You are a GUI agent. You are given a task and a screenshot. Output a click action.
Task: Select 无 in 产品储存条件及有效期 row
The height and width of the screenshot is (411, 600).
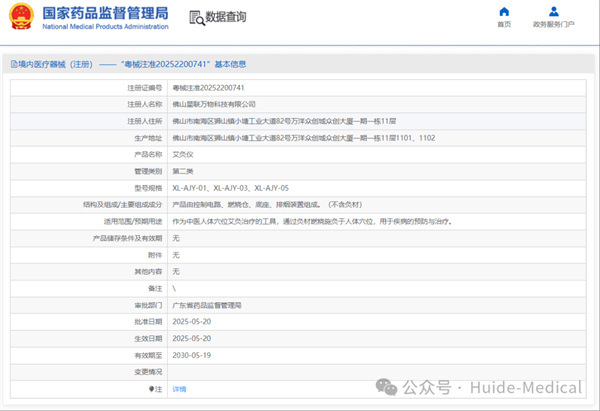(x=176, y=238)
